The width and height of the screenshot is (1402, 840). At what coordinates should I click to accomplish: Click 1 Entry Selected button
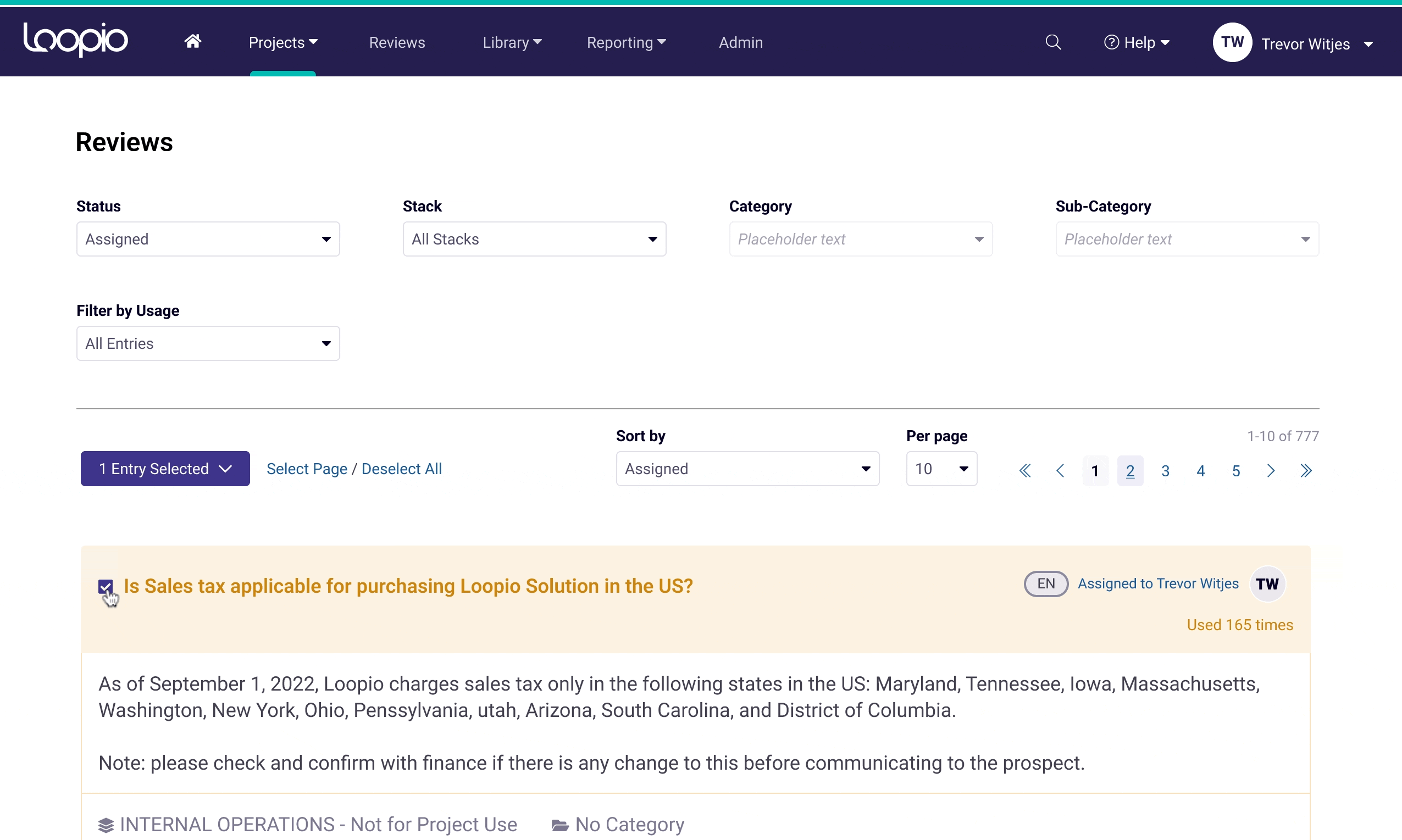(x=165, y=469)
